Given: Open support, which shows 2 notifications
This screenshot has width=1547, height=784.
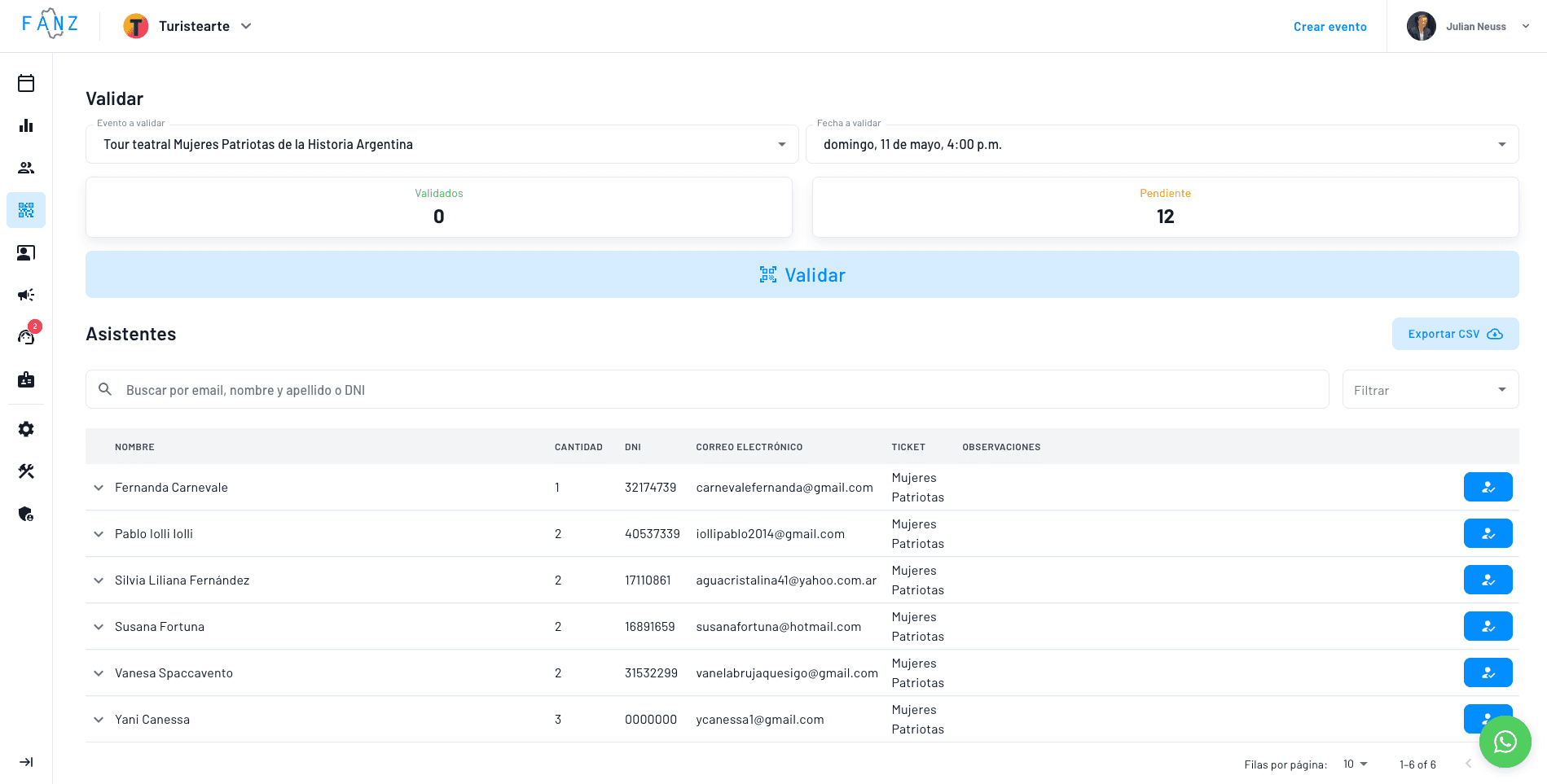Looking at the screenshot, I should click(x=26, y=337).
